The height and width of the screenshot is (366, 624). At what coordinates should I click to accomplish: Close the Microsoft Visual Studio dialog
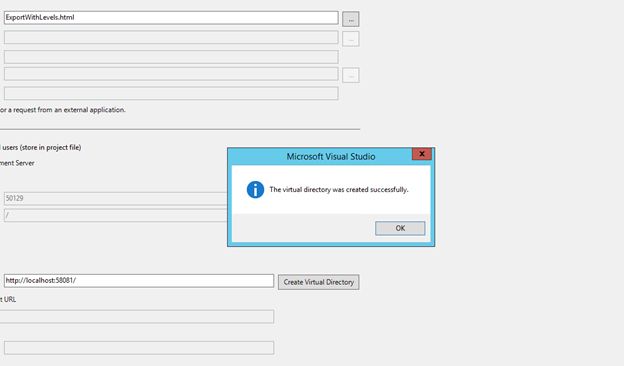click(x=422, y=154)
